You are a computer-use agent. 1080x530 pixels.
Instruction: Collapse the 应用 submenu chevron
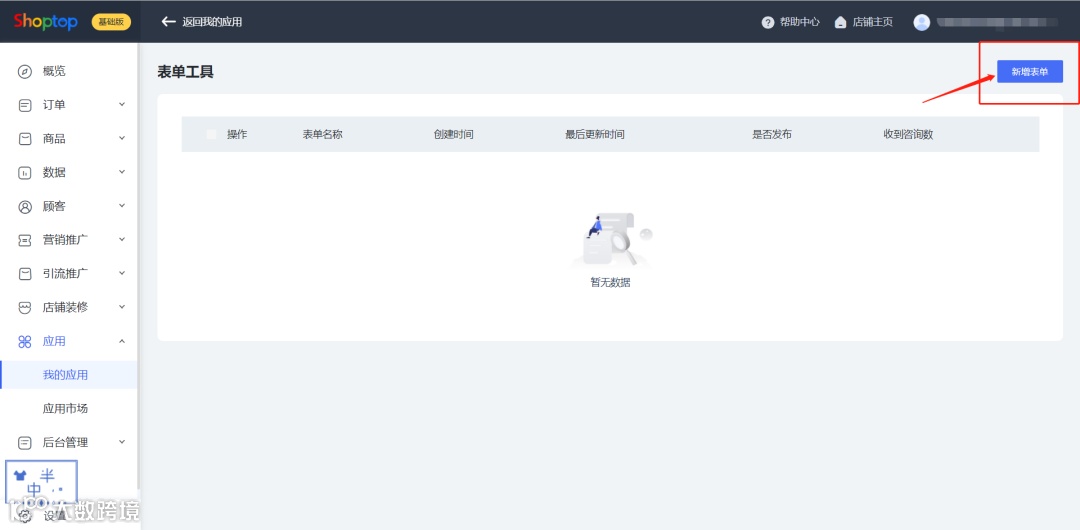(x=122, y=341)
